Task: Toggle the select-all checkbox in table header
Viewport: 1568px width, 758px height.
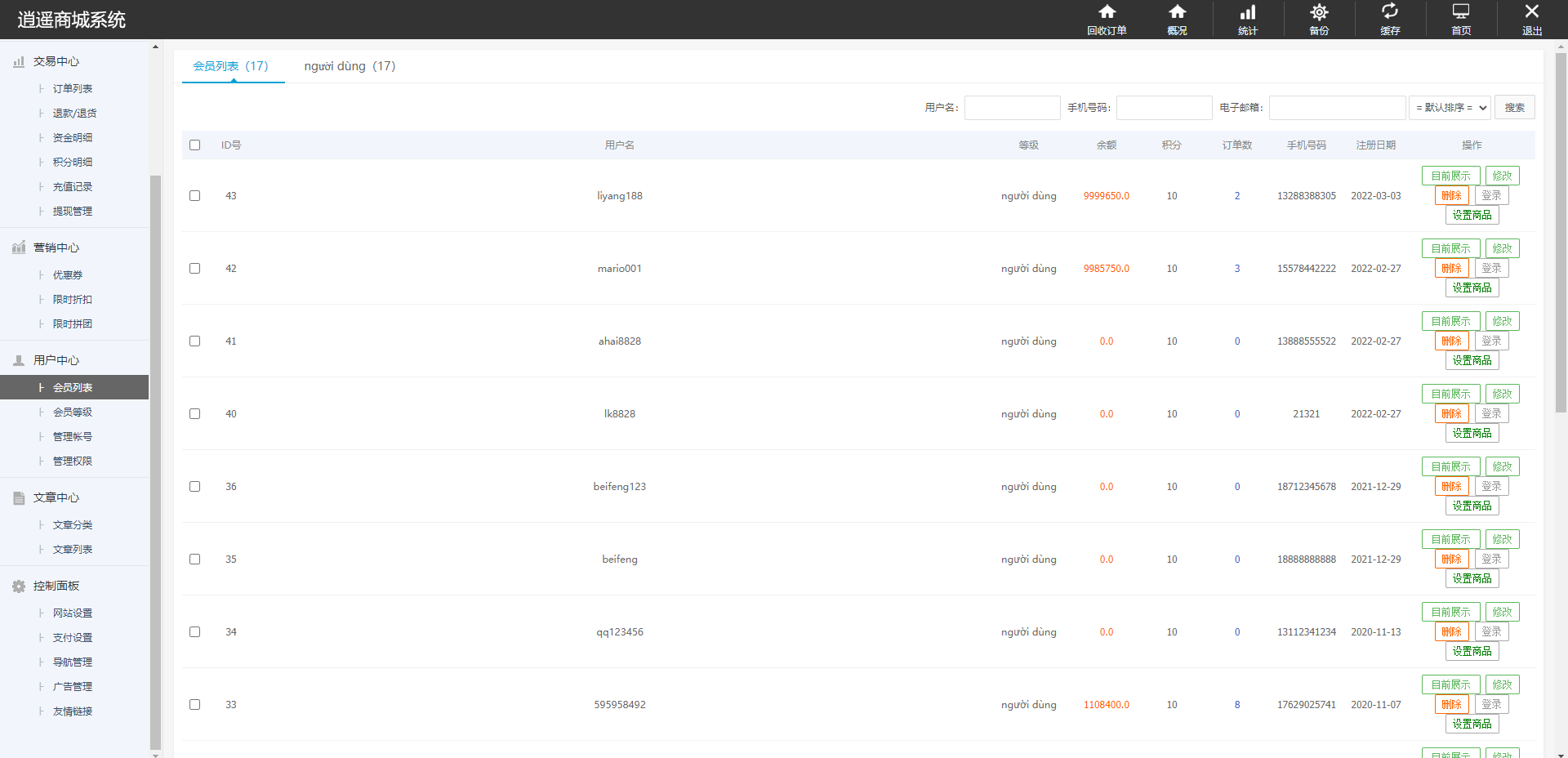Action: pos(194,145)
